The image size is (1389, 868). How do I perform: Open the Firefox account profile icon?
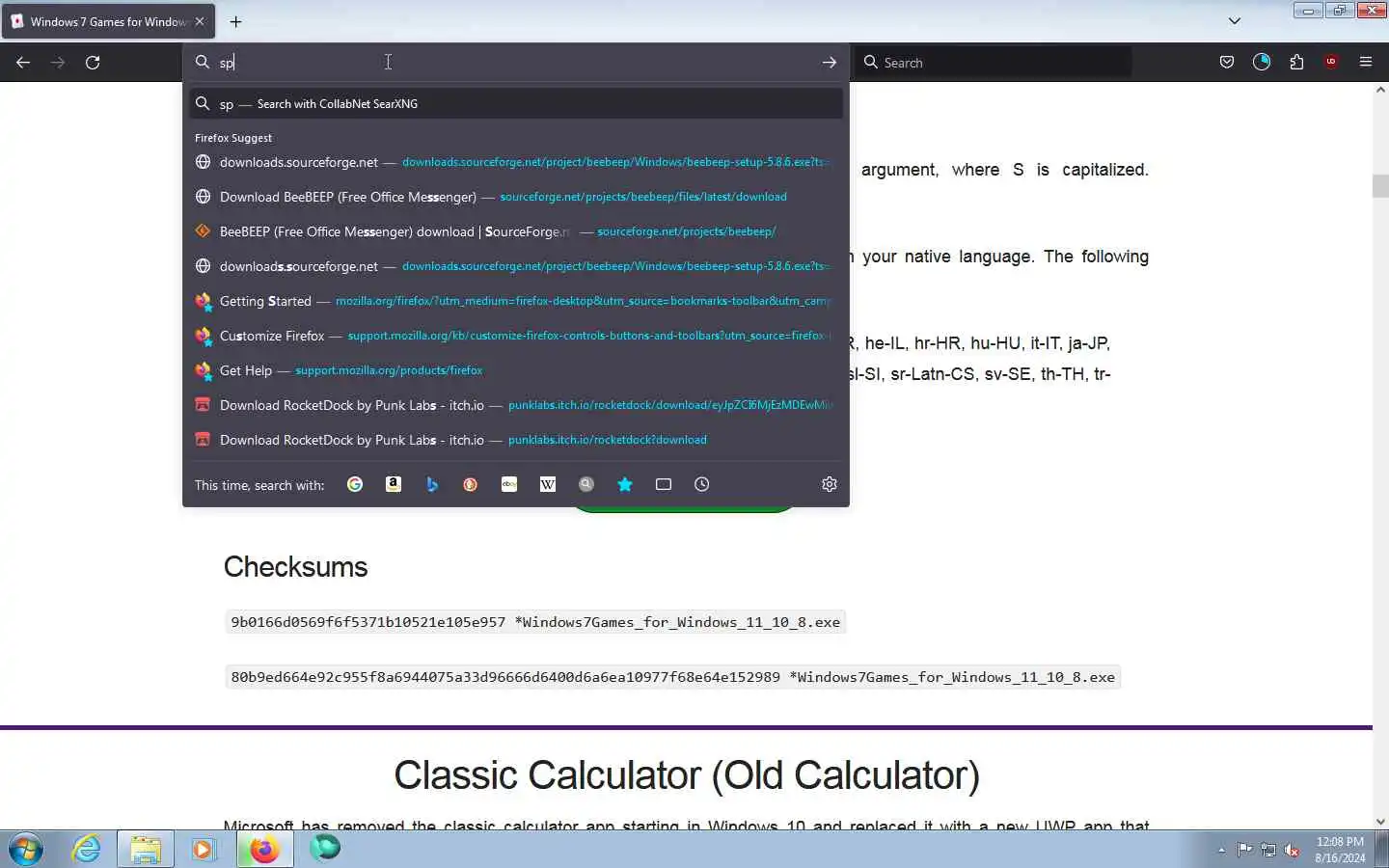[x=1262, y=62]
